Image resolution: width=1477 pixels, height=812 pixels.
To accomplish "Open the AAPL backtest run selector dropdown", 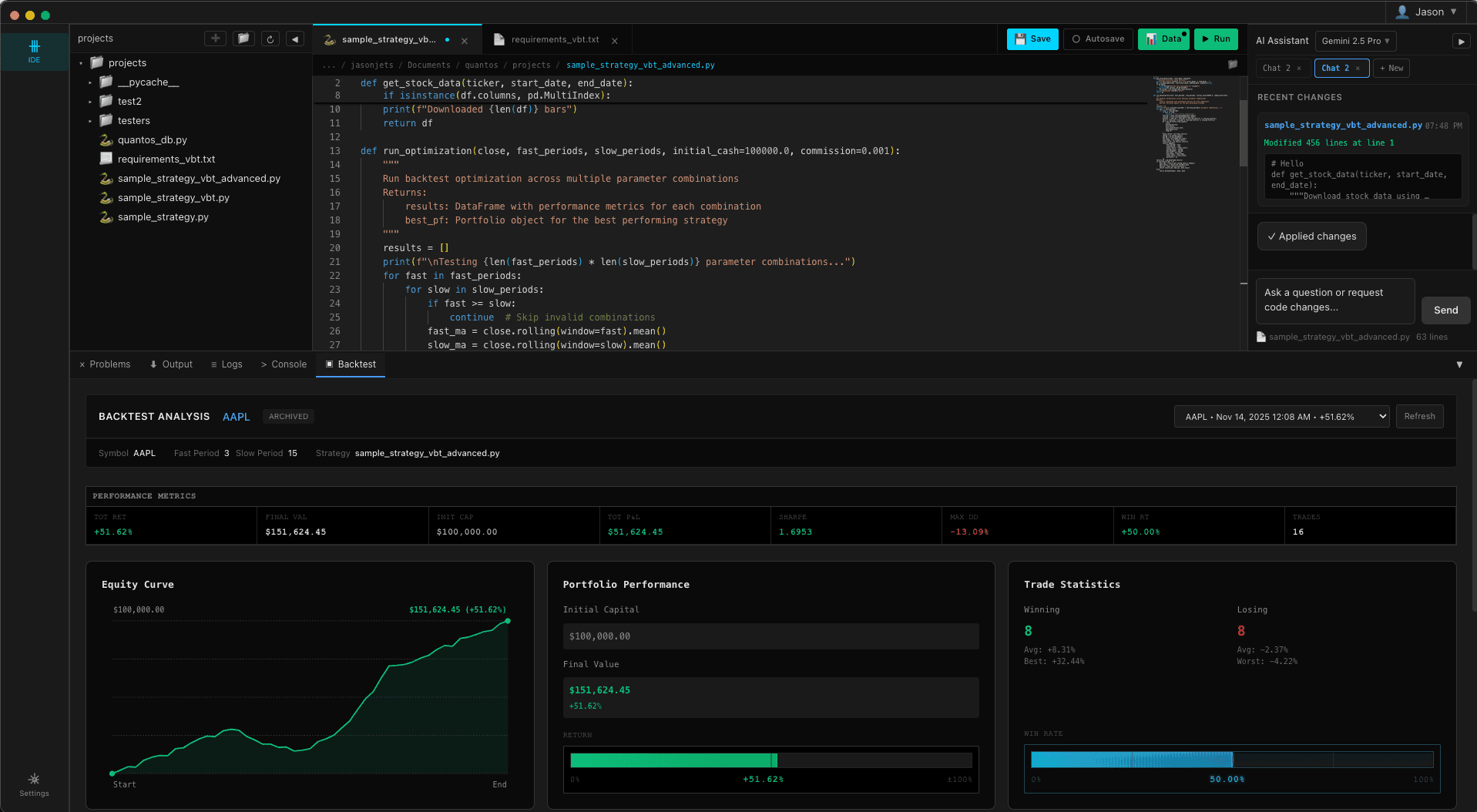I will point(1281,416).
